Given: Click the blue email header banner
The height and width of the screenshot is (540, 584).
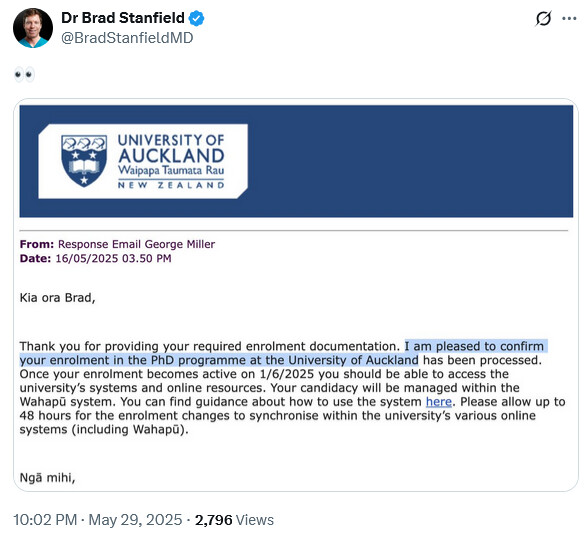Looking at the screenshot, I should [x=296, y=161].
